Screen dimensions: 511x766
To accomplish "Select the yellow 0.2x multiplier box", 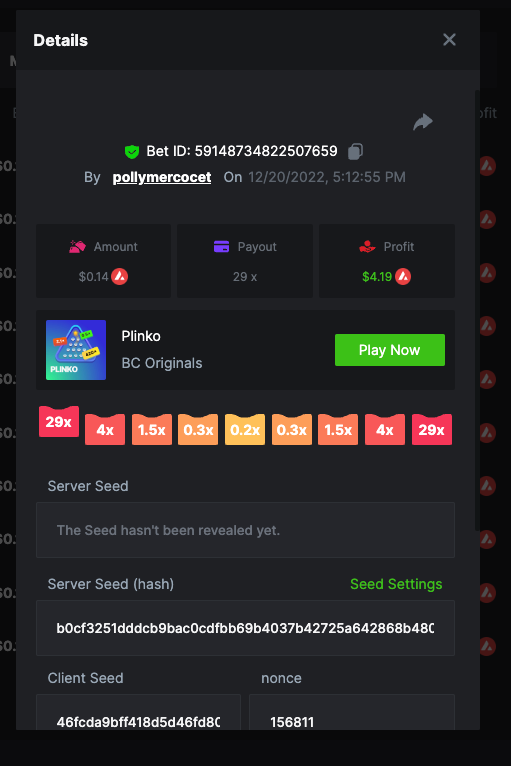I will pyautogui.click(x=245, y=429).
